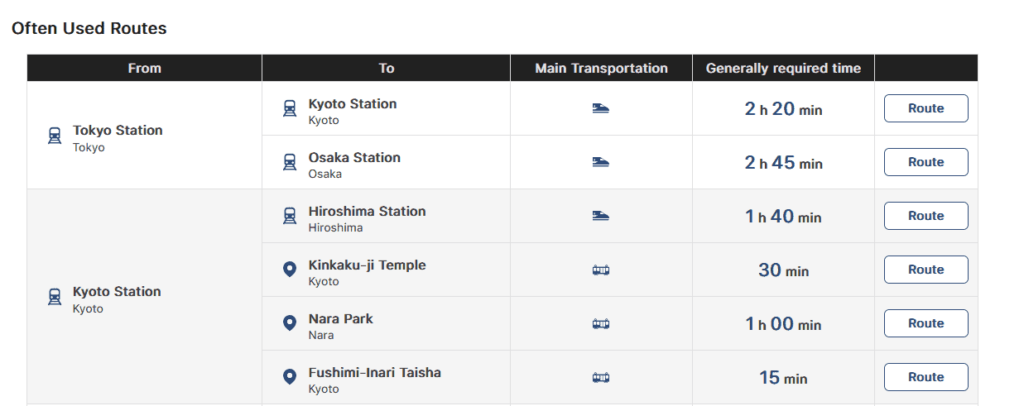Click the shinkansen icon in the Hiroshima Station row
The image size is (1024, 406).
601,216
